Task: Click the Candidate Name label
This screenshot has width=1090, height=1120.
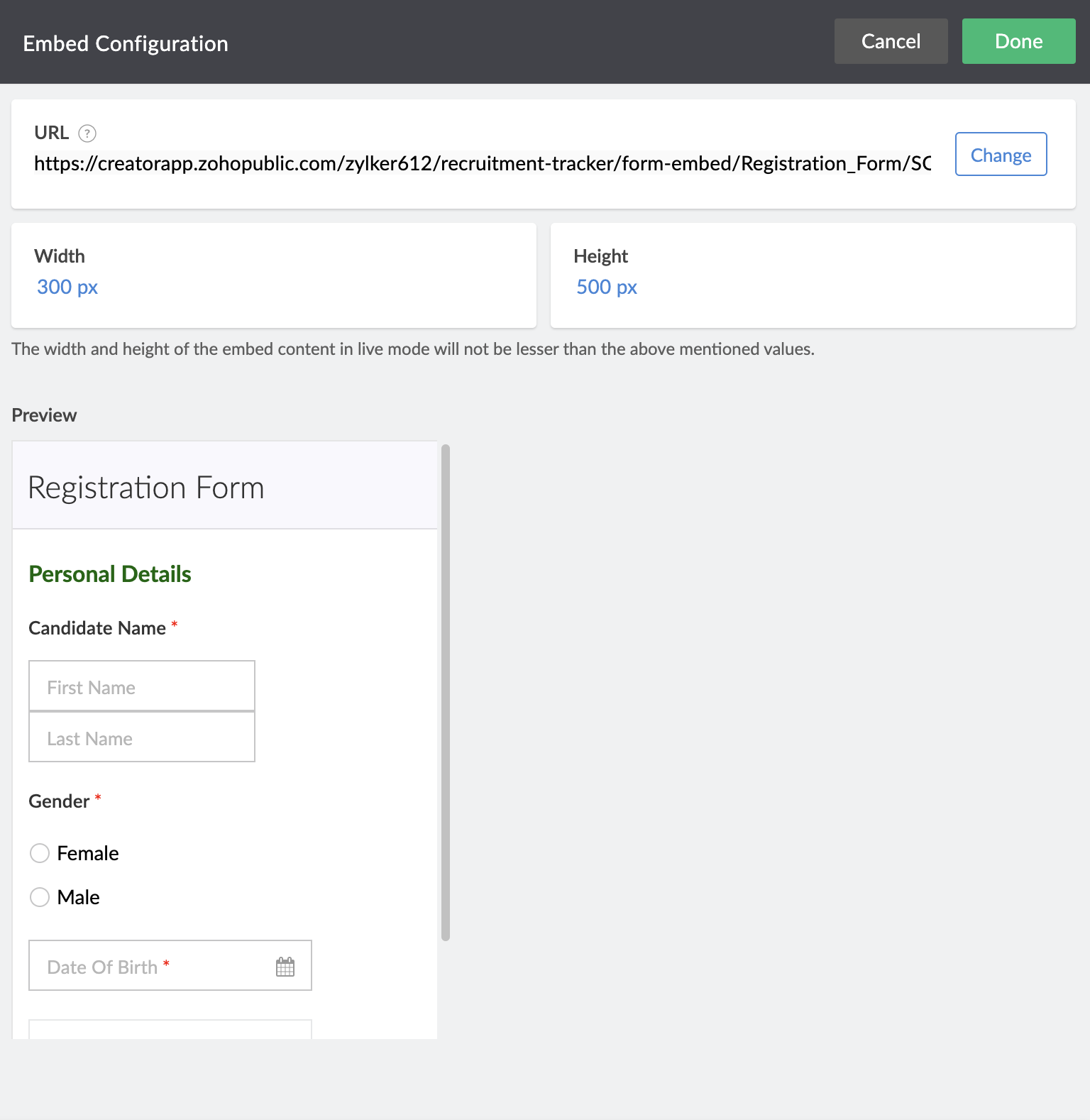Action: point(97,628)
